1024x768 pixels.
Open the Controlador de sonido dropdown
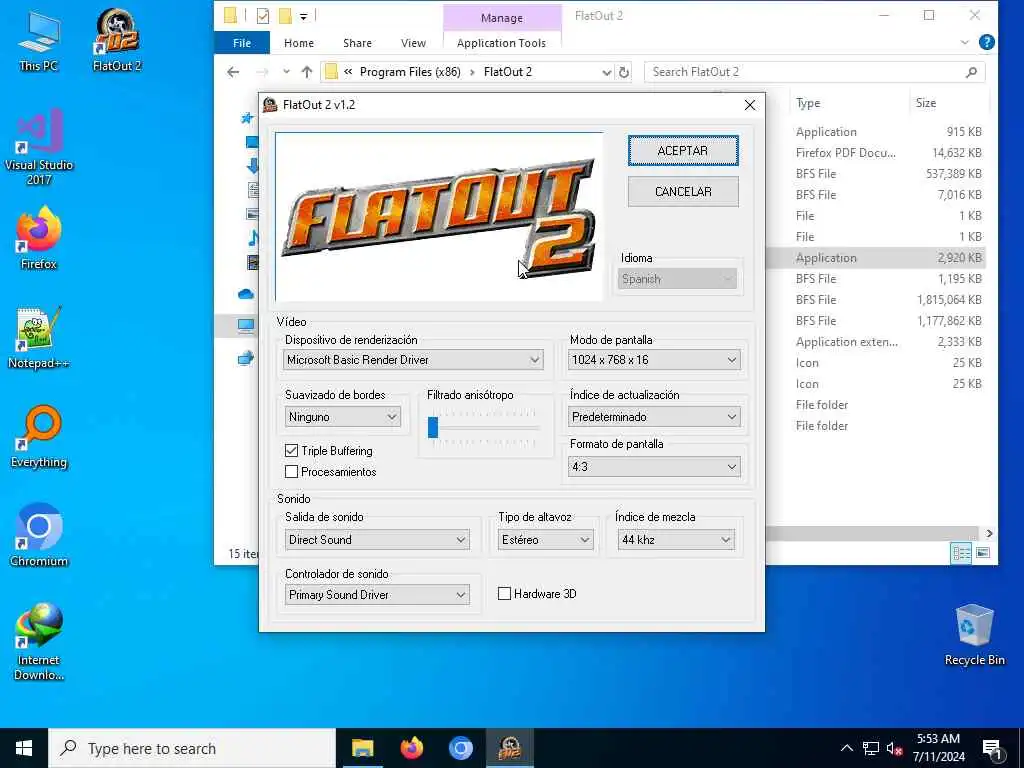(x=377, y=594)
